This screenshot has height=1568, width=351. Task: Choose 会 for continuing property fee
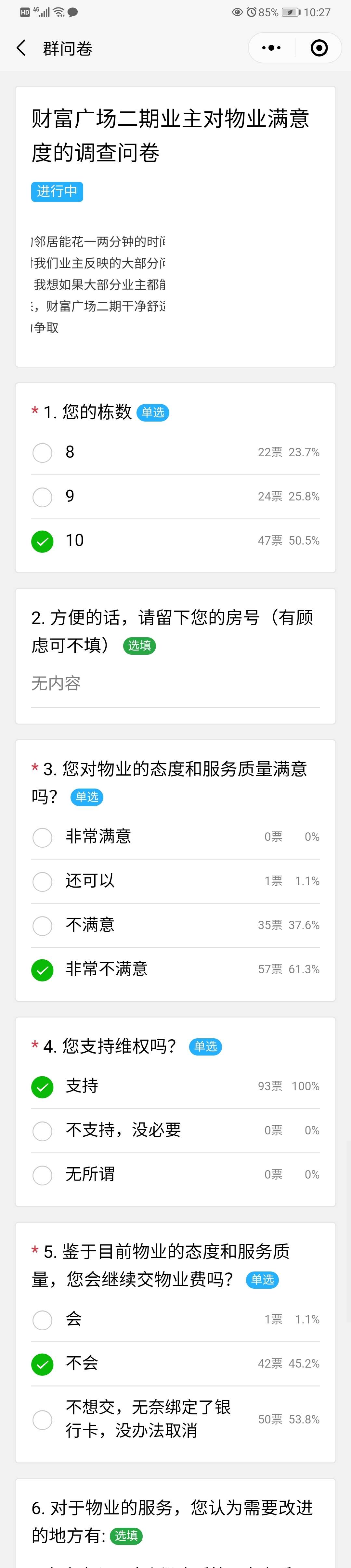tap(175, 1319)
